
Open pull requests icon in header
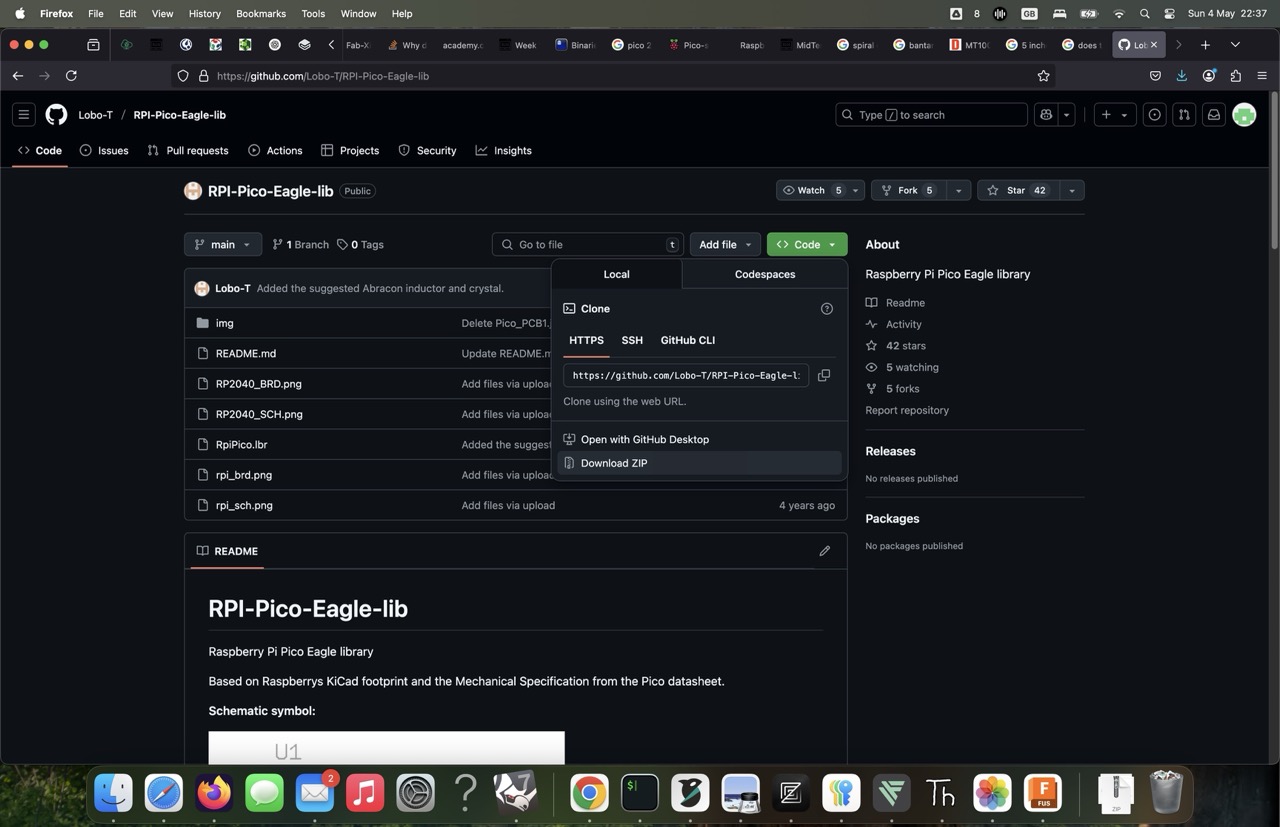[1184, 115]
